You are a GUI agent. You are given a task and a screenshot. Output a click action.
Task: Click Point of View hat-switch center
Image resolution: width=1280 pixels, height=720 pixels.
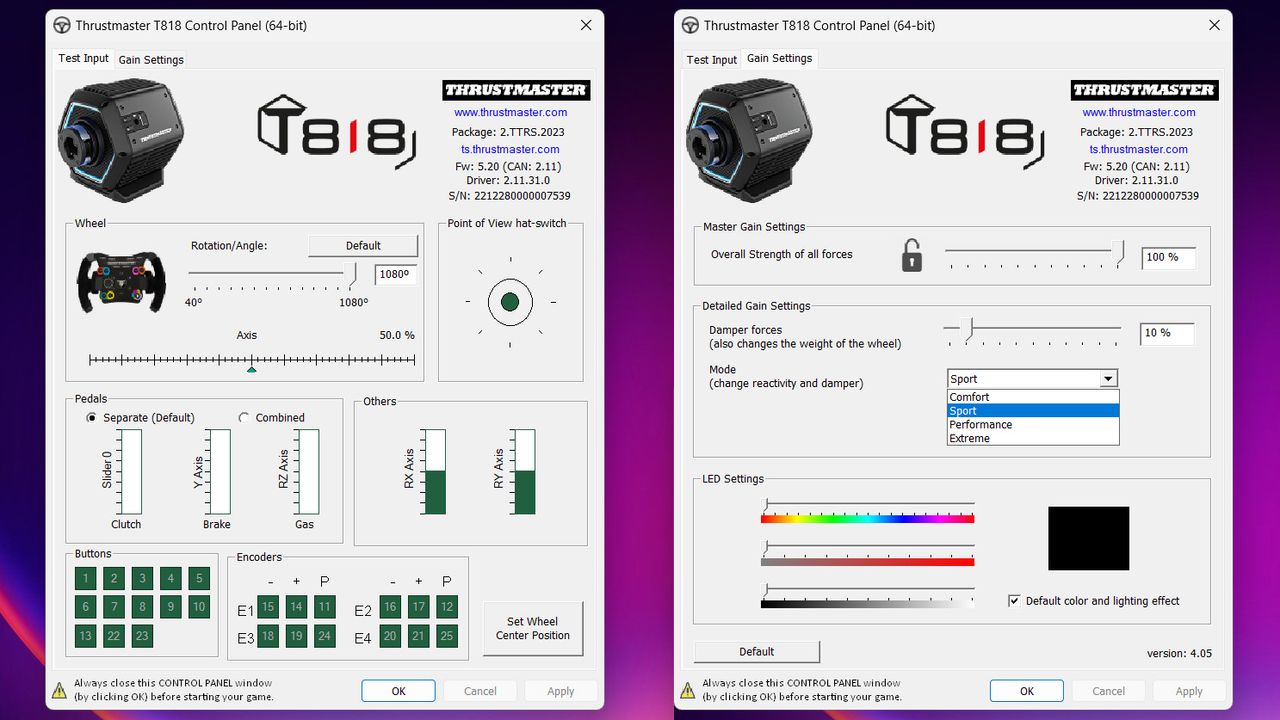510,301
